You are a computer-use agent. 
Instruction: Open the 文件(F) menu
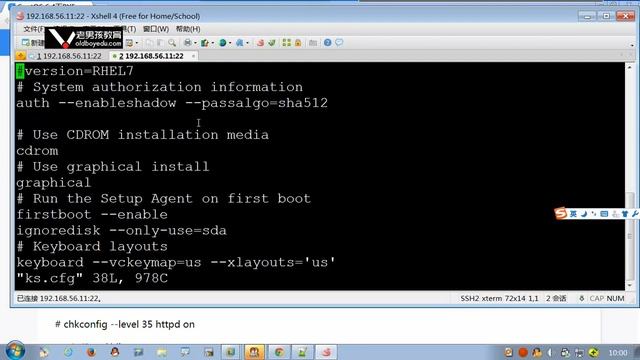(33, 29)
